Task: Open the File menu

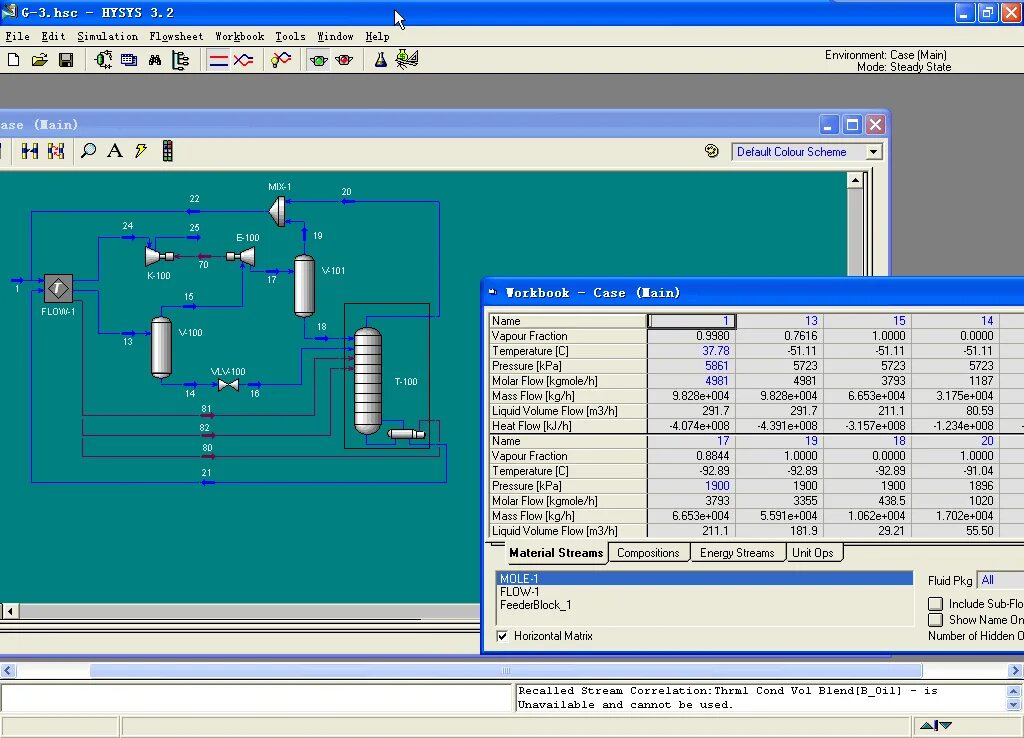Action: click(x=18, y=37)
